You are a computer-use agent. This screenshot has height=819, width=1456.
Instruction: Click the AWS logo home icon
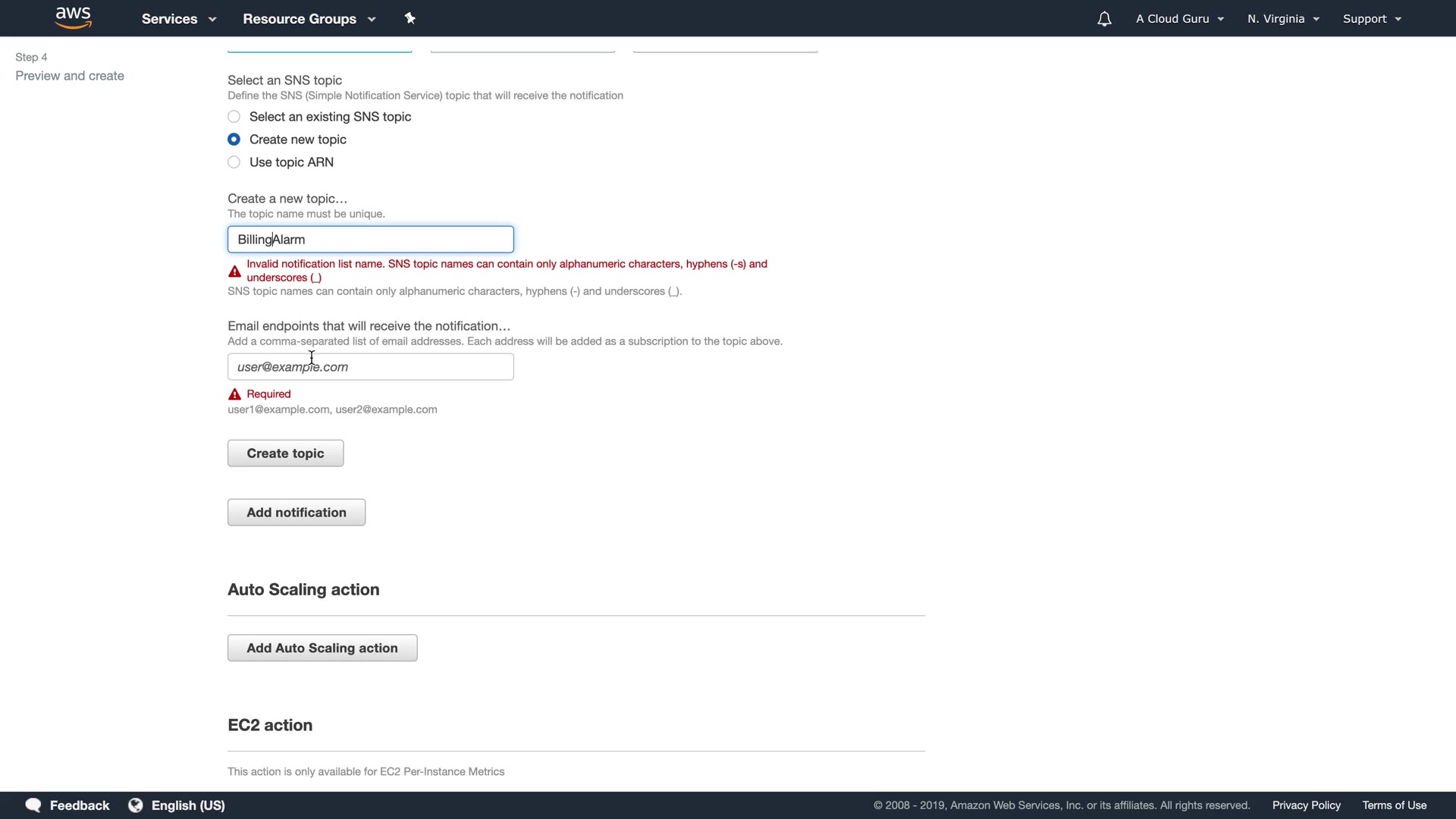coord(74,17)
